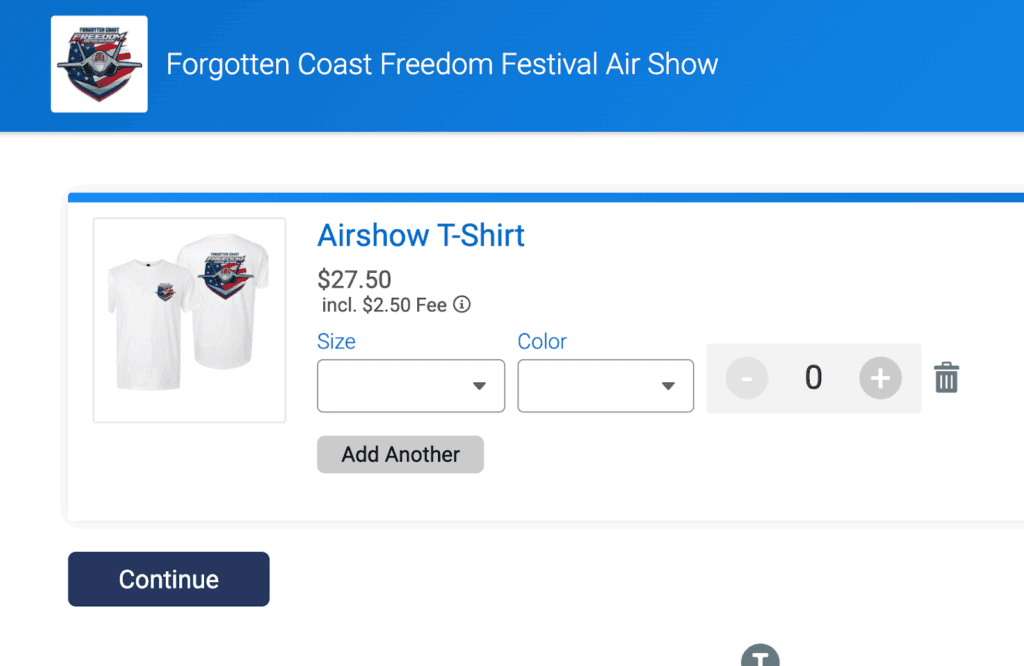Click the quantity count showing 0
1024x666 pixels.
pos(813,378)
